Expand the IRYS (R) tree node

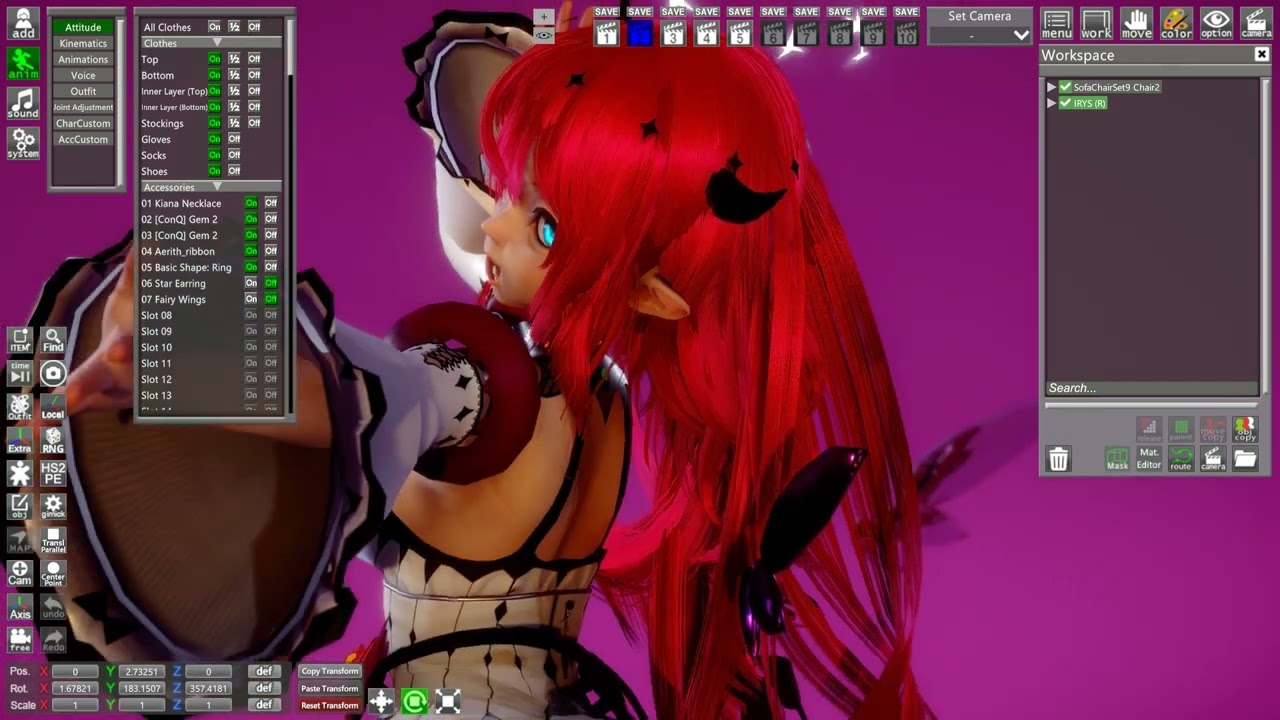[x=1051, y=103]
